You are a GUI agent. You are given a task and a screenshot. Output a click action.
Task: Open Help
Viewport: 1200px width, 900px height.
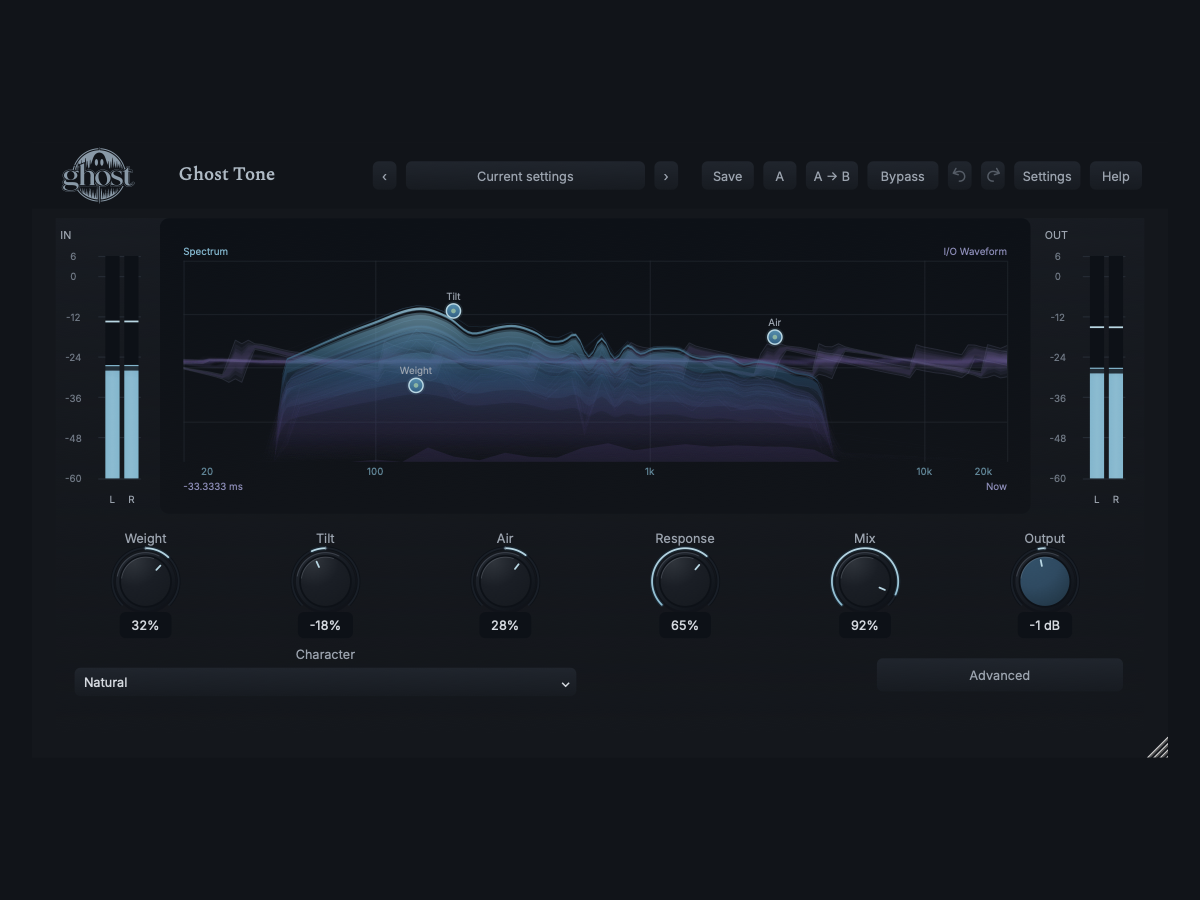click(x=1115, y=176)
